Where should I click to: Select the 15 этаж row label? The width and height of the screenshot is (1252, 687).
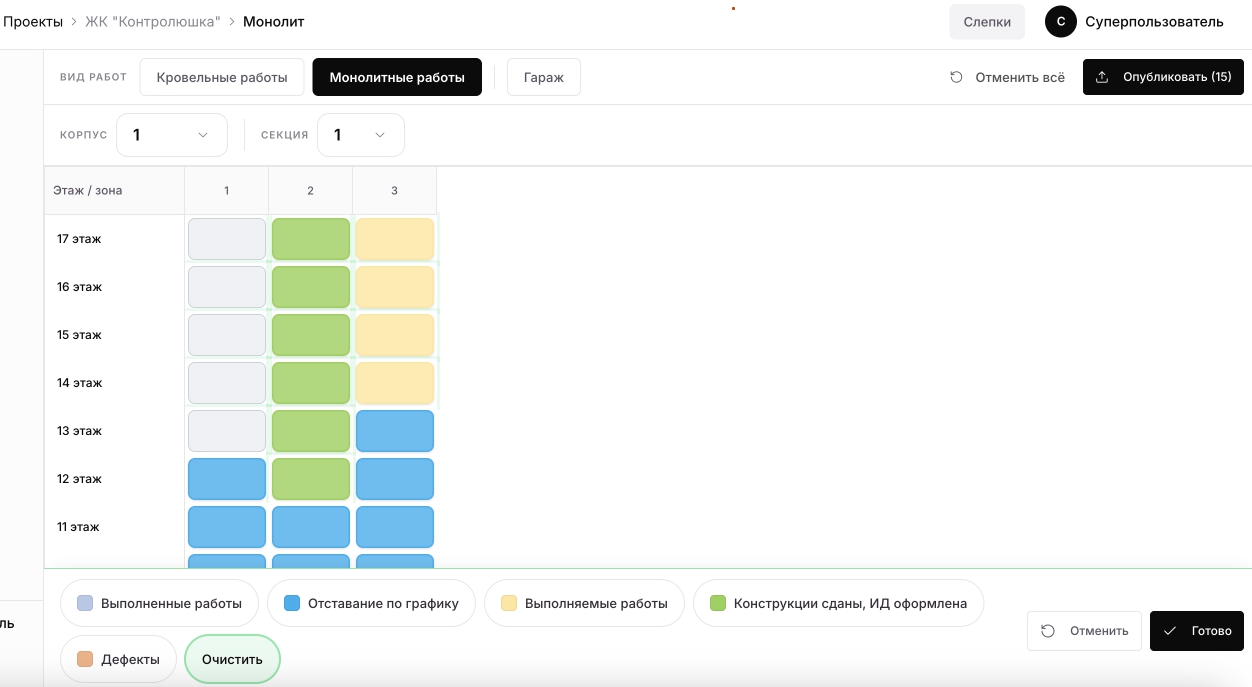[x=79, y=335]
